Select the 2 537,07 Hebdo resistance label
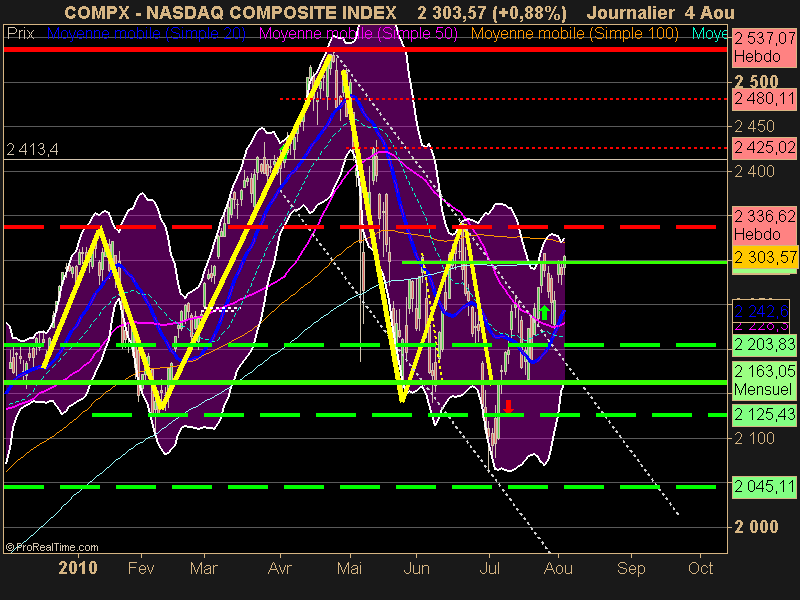Image resolution: width=800 pixels, height=600 pixels. coord(764,47)
